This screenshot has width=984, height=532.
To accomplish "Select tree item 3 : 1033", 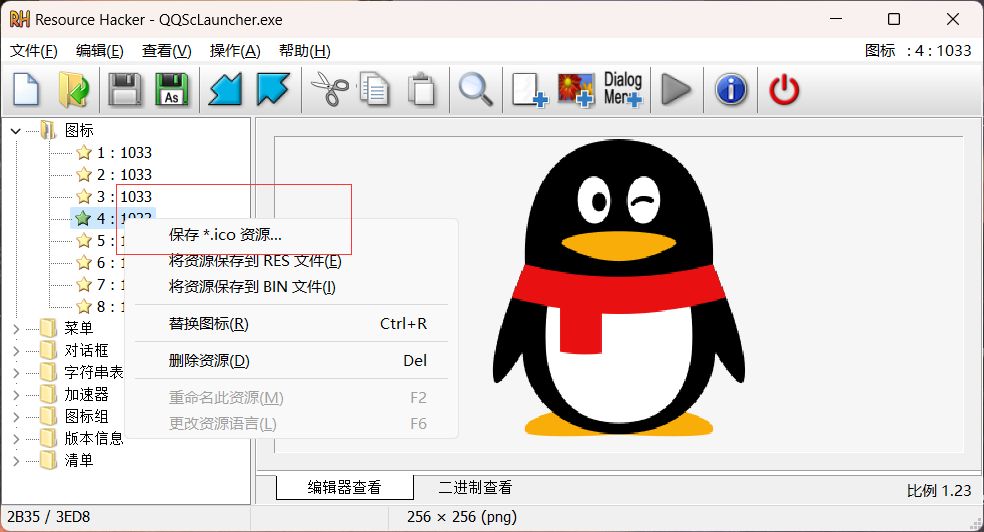I will tap(124, 196).
